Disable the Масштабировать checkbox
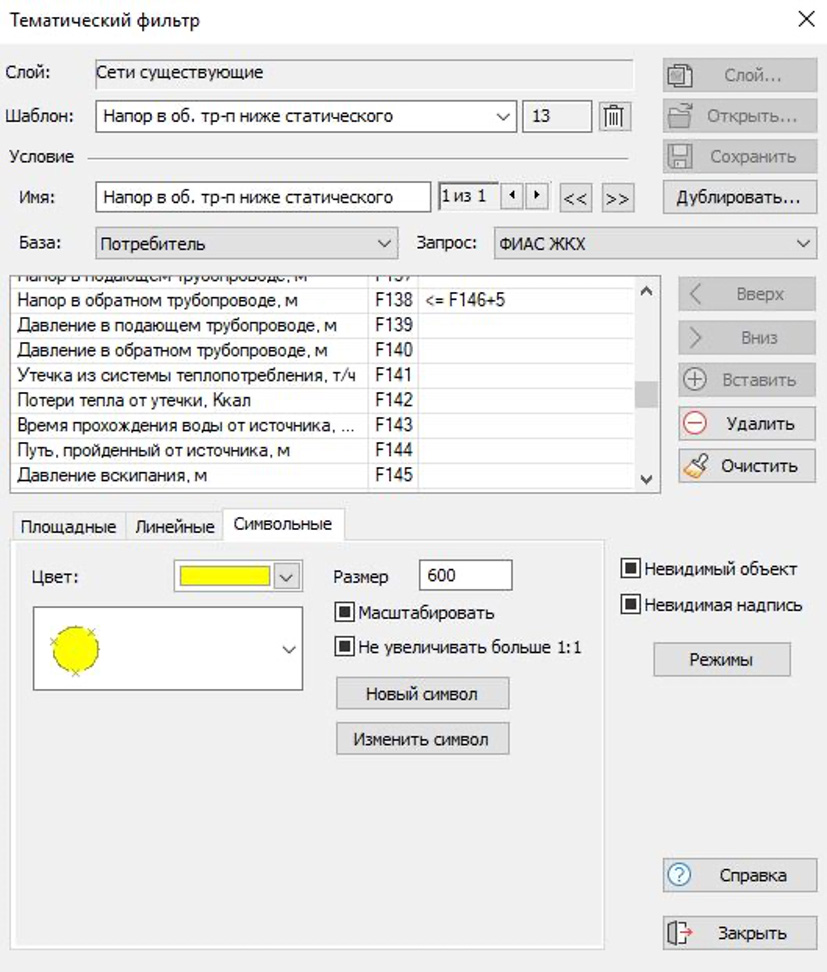 click(x=346, y=612)
